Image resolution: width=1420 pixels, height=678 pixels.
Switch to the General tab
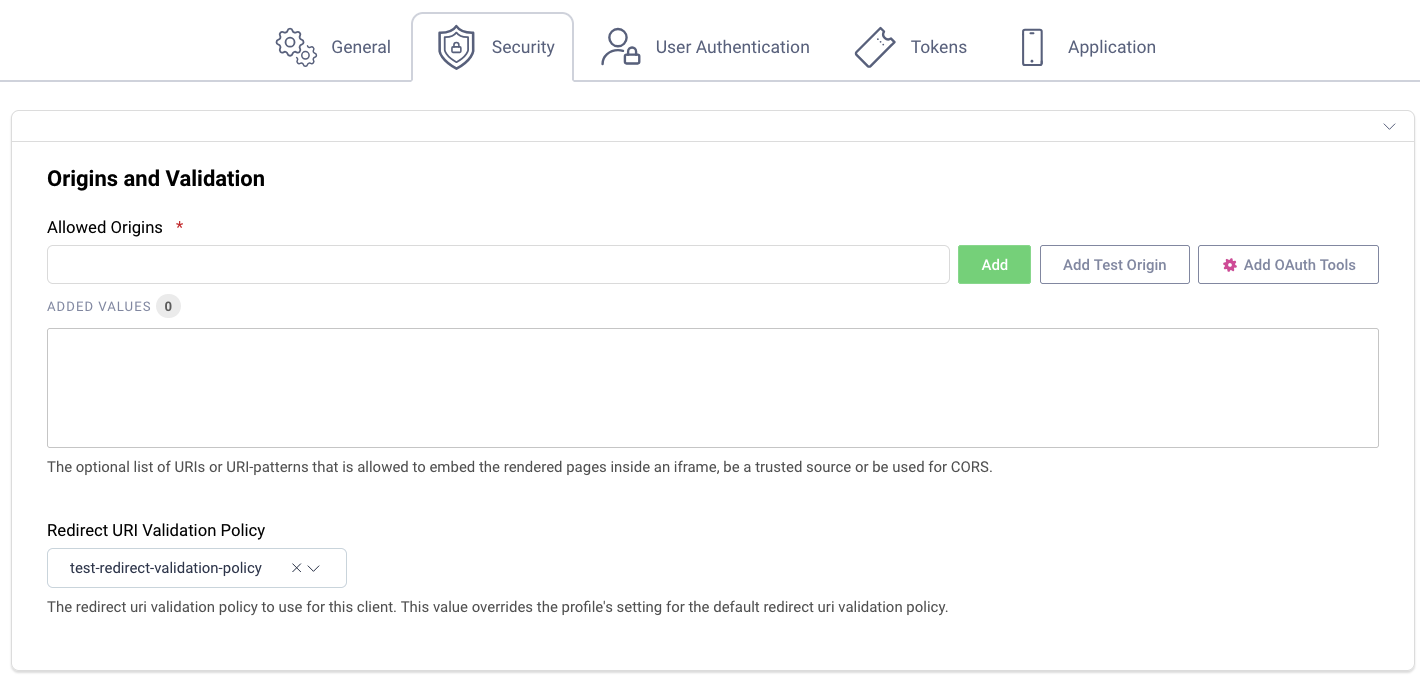(x=361, y=46)
